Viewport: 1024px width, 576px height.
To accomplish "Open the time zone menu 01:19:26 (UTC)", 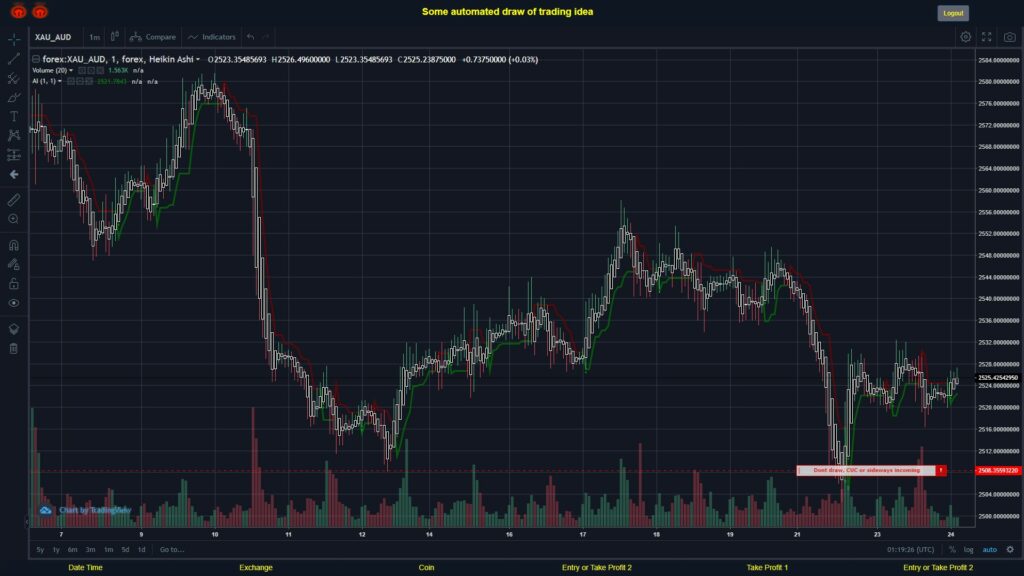I will point(910,549).
